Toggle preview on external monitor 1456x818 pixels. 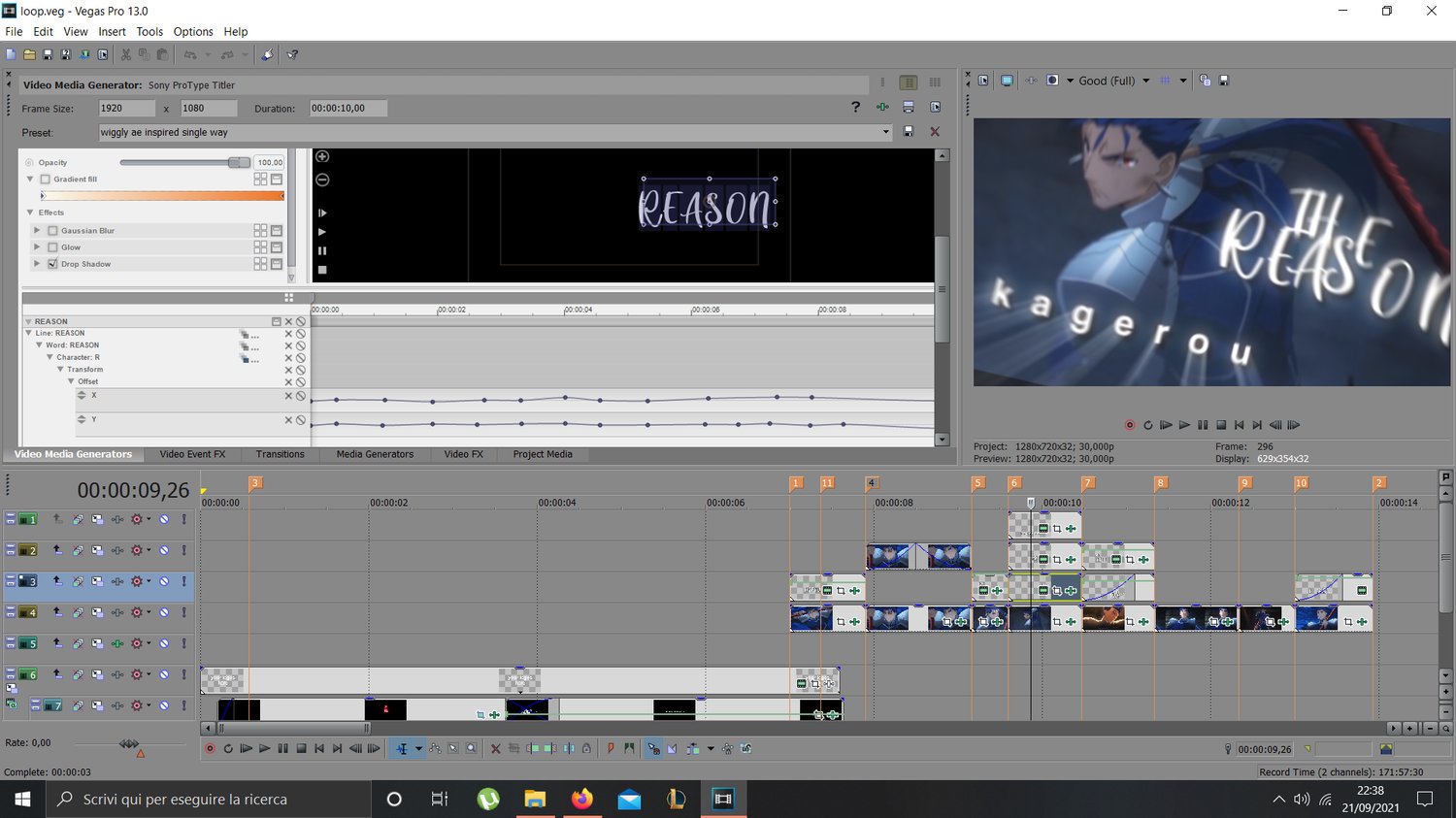(1007, 81)
